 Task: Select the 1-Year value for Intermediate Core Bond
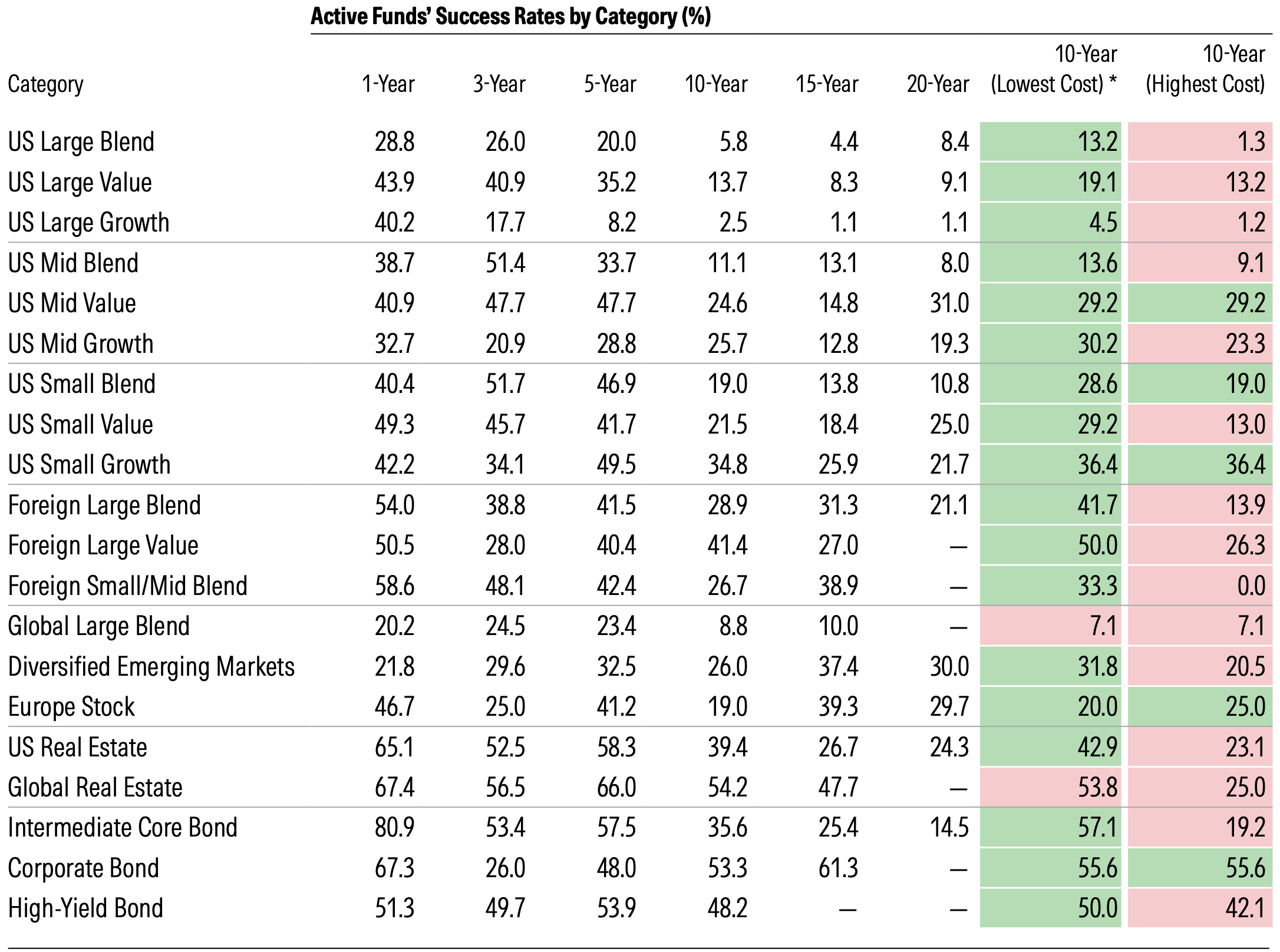[394, 828]
